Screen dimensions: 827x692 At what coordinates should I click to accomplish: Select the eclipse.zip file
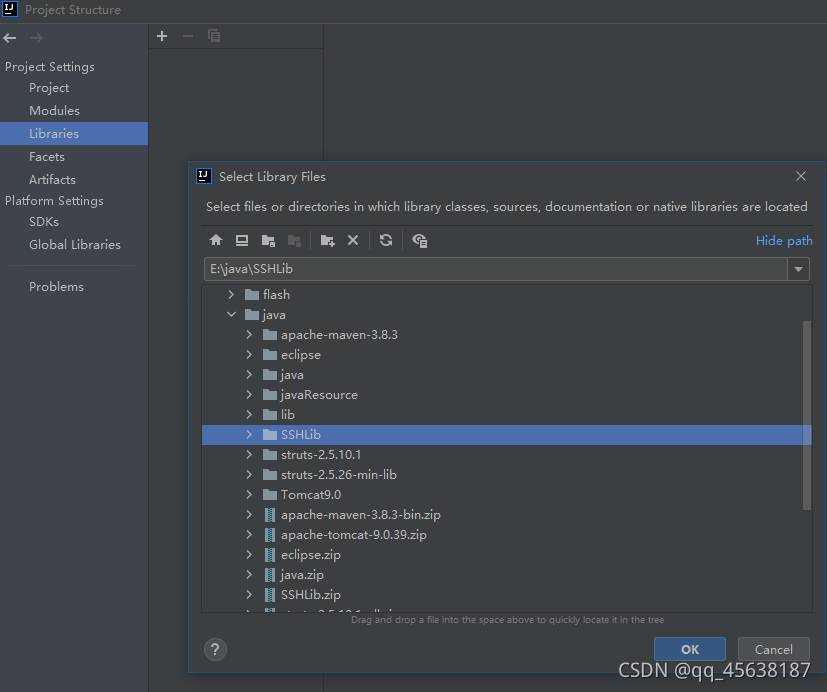[x=506, y=555]
